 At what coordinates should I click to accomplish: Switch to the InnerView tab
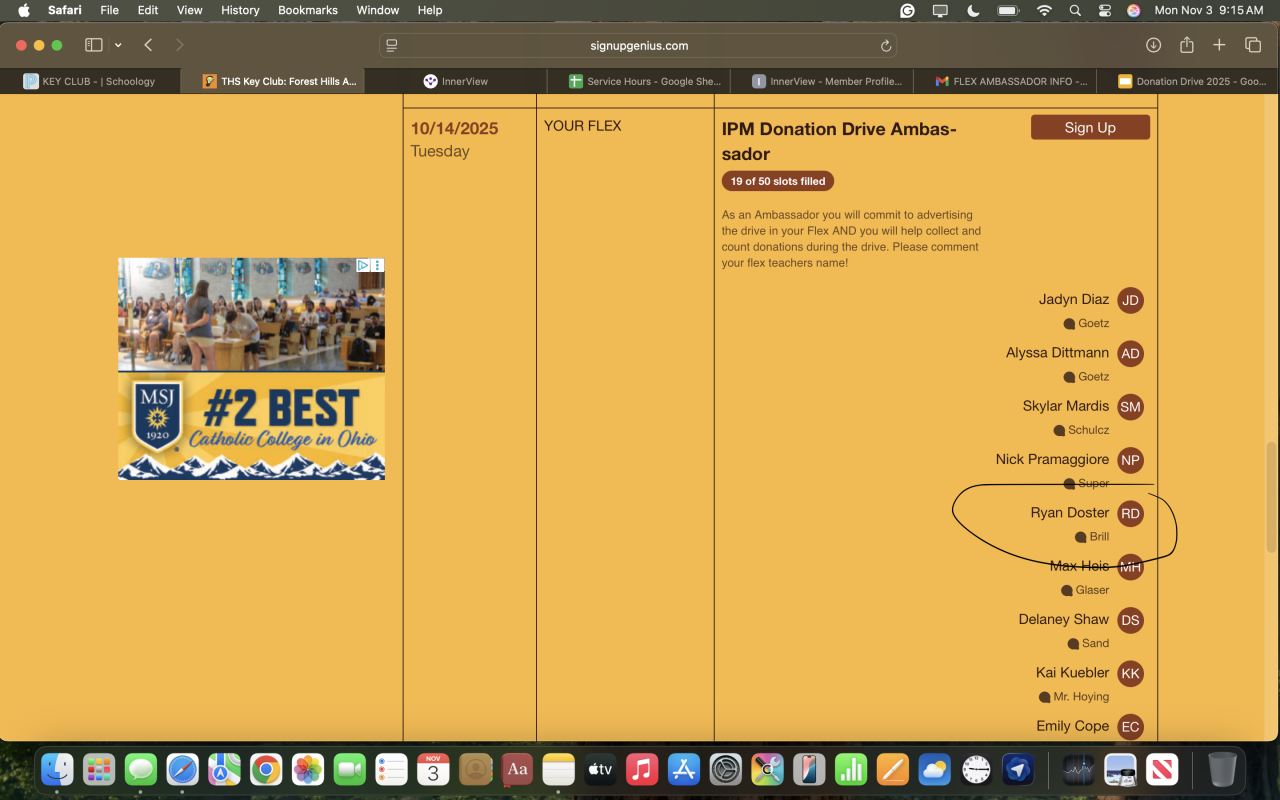(456, 81)
